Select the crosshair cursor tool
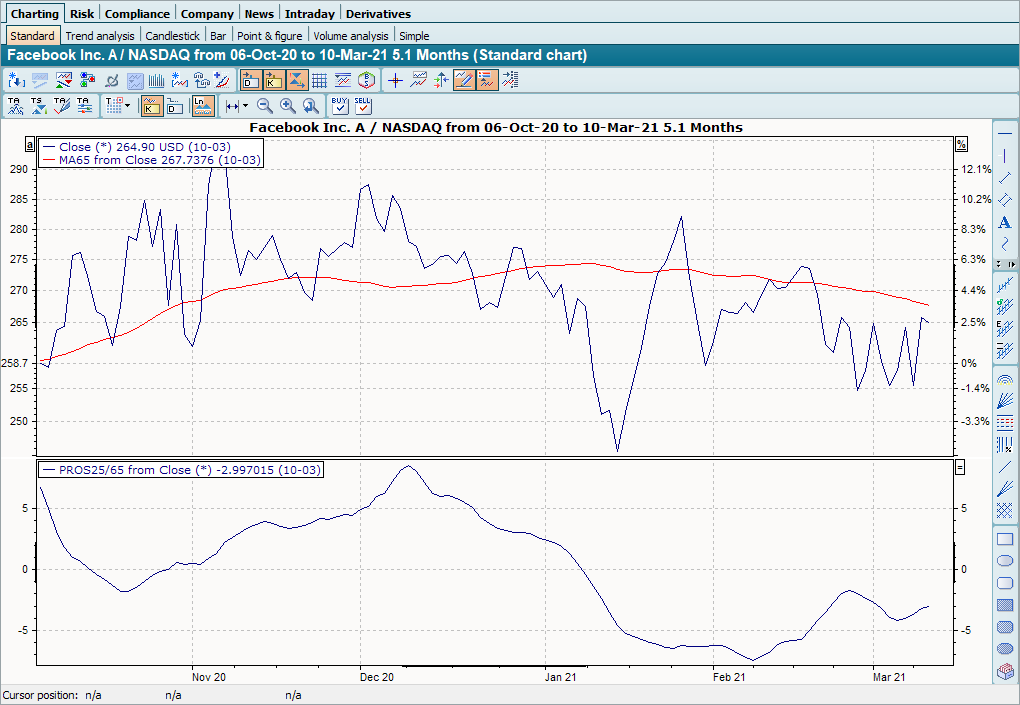 tap(395, 80)
